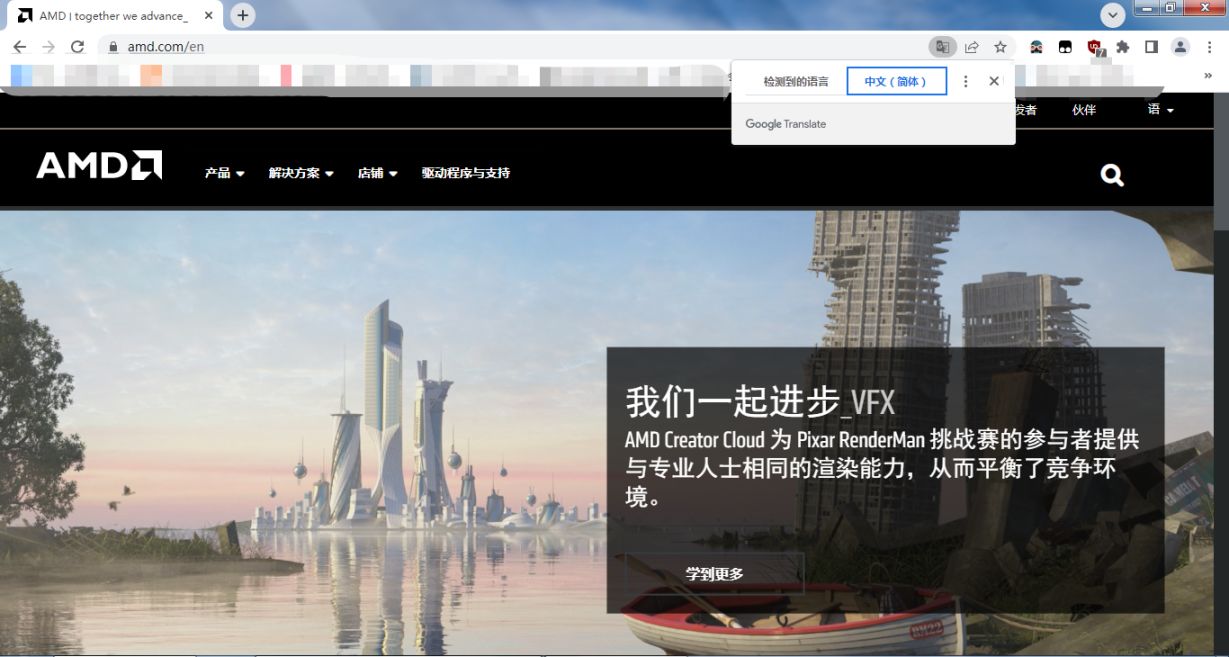Screen dimensions: 1229x657
Task: Click the AMD logo
Action: [x=99, y=165]
